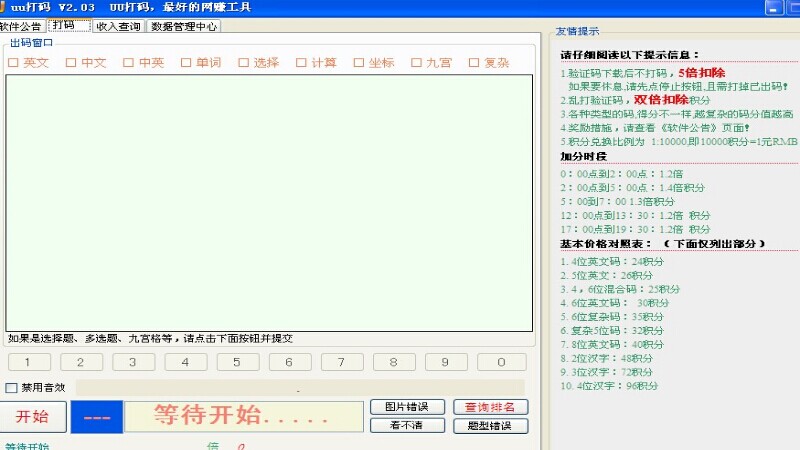The height and width of the screenshot is (450, 800).
Task: Open 查询排名 ranking query
Action: (x=490, y=407)
